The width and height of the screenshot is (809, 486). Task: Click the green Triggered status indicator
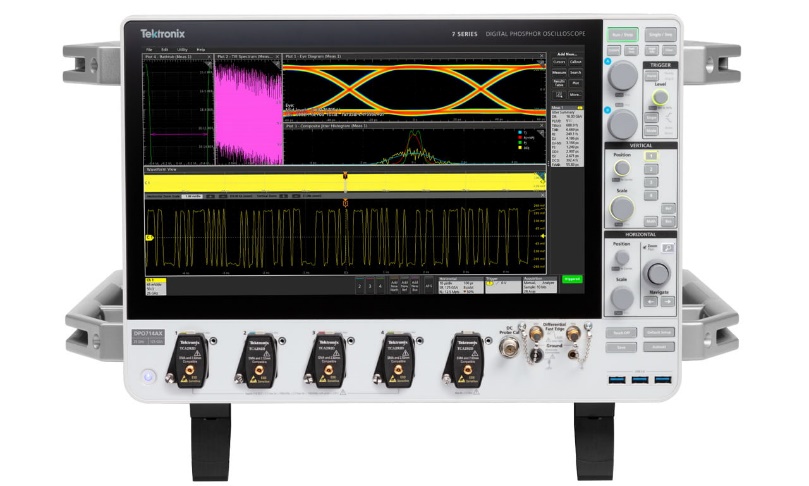click(x=573, y=281)
